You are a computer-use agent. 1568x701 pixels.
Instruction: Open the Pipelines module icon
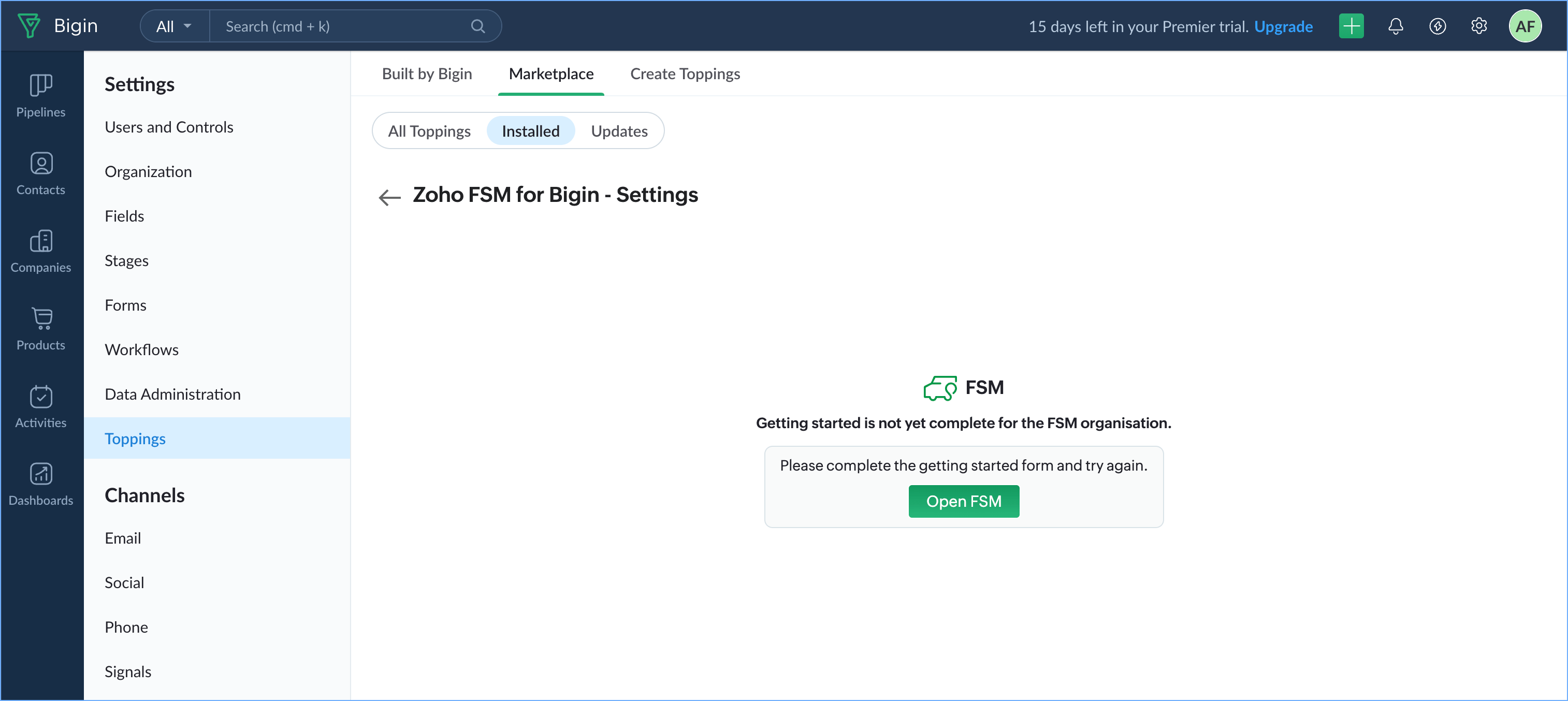[x=41, y=86]
